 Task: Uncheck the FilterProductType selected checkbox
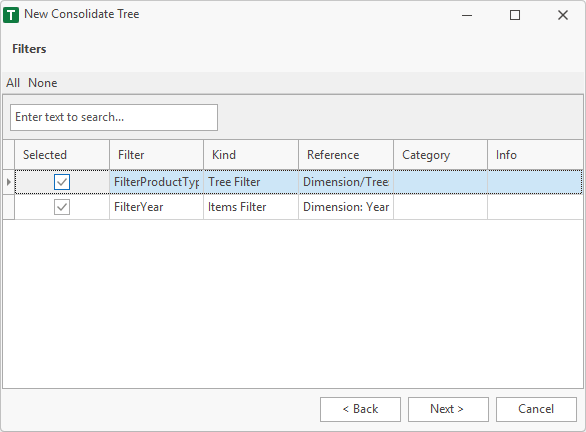click(x=62, y=182)
